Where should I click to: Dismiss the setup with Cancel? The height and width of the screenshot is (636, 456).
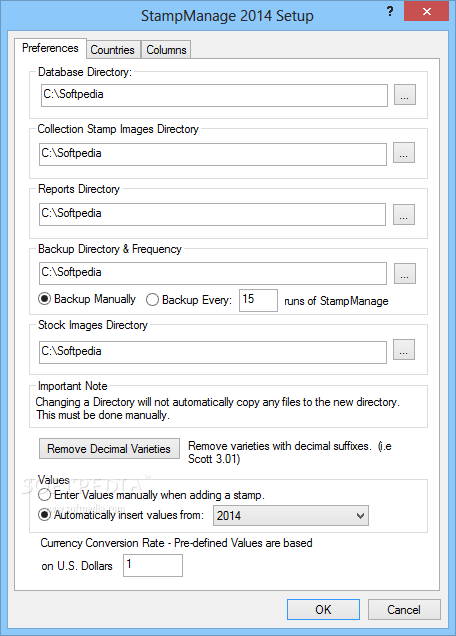pyautogui.click(x=404, y=610)
